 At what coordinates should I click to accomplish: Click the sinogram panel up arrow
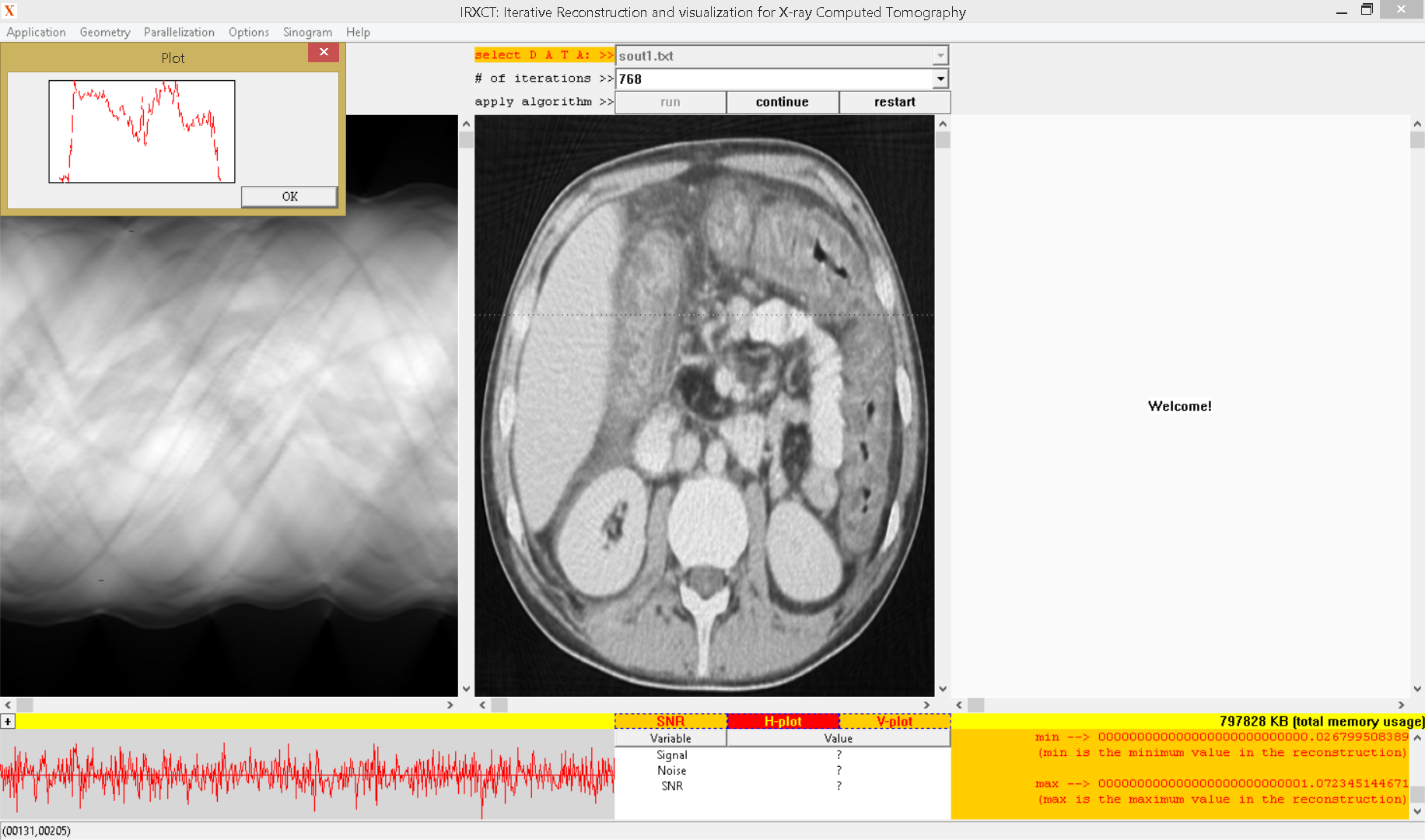[466, 124]
